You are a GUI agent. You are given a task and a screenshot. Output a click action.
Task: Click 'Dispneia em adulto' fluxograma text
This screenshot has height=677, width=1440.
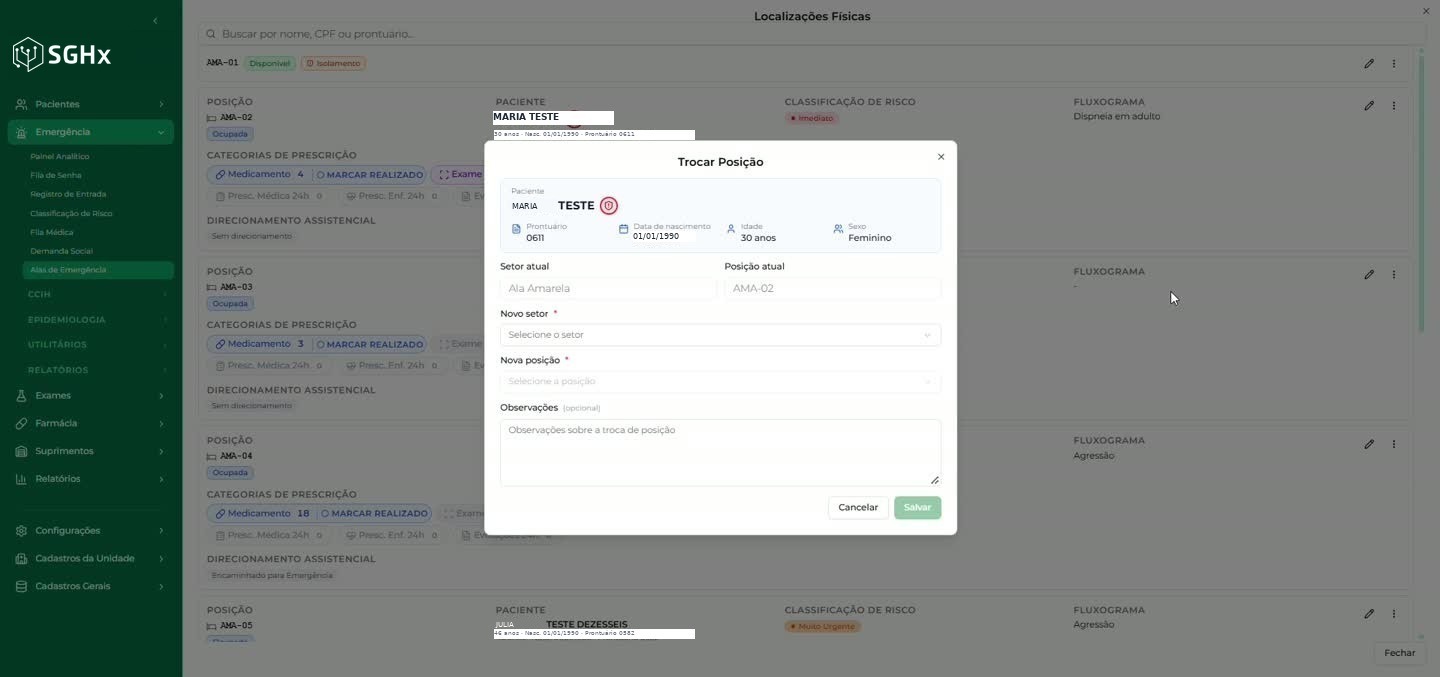(x=1117, y=117)
